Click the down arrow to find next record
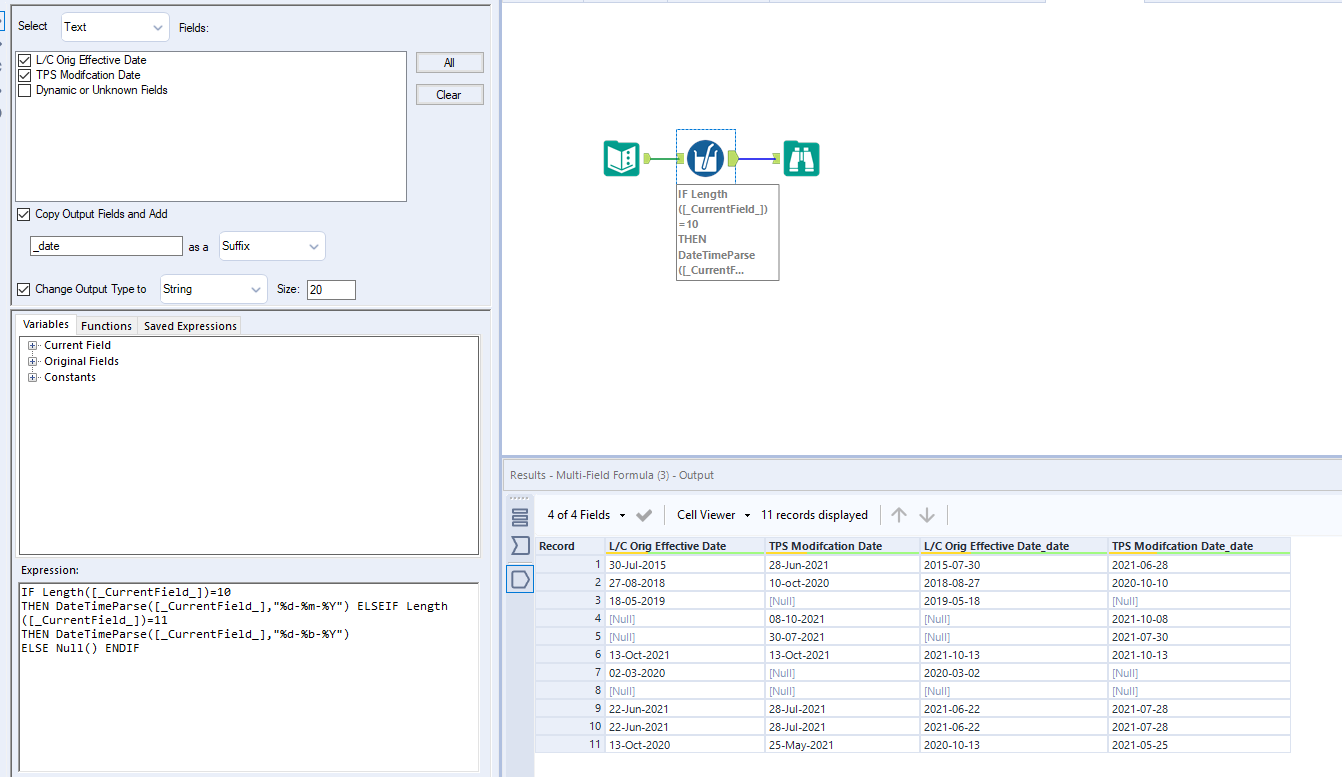This screenshot has width=1342, height=777. click(x=927, y=514)
